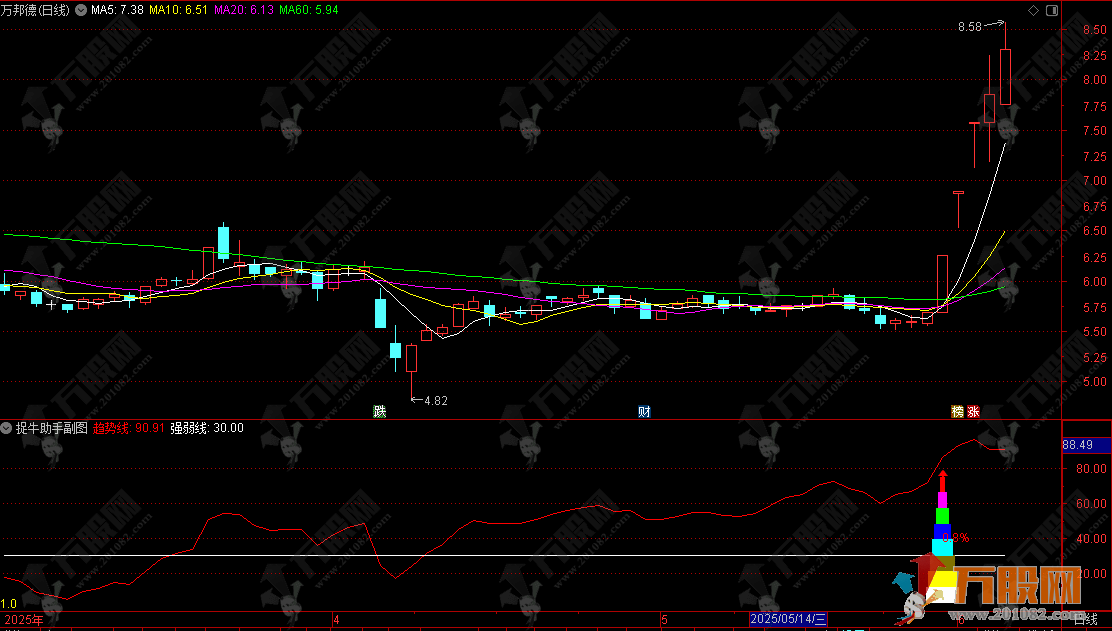Select the MA20: 6.13 indicator label

243,10
